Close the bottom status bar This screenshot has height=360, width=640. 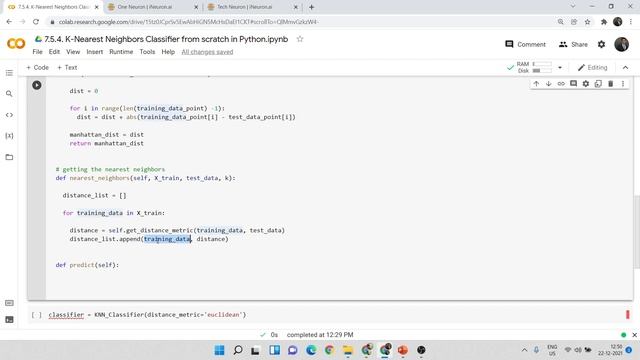pyautogui.click(x=634, y=335)
